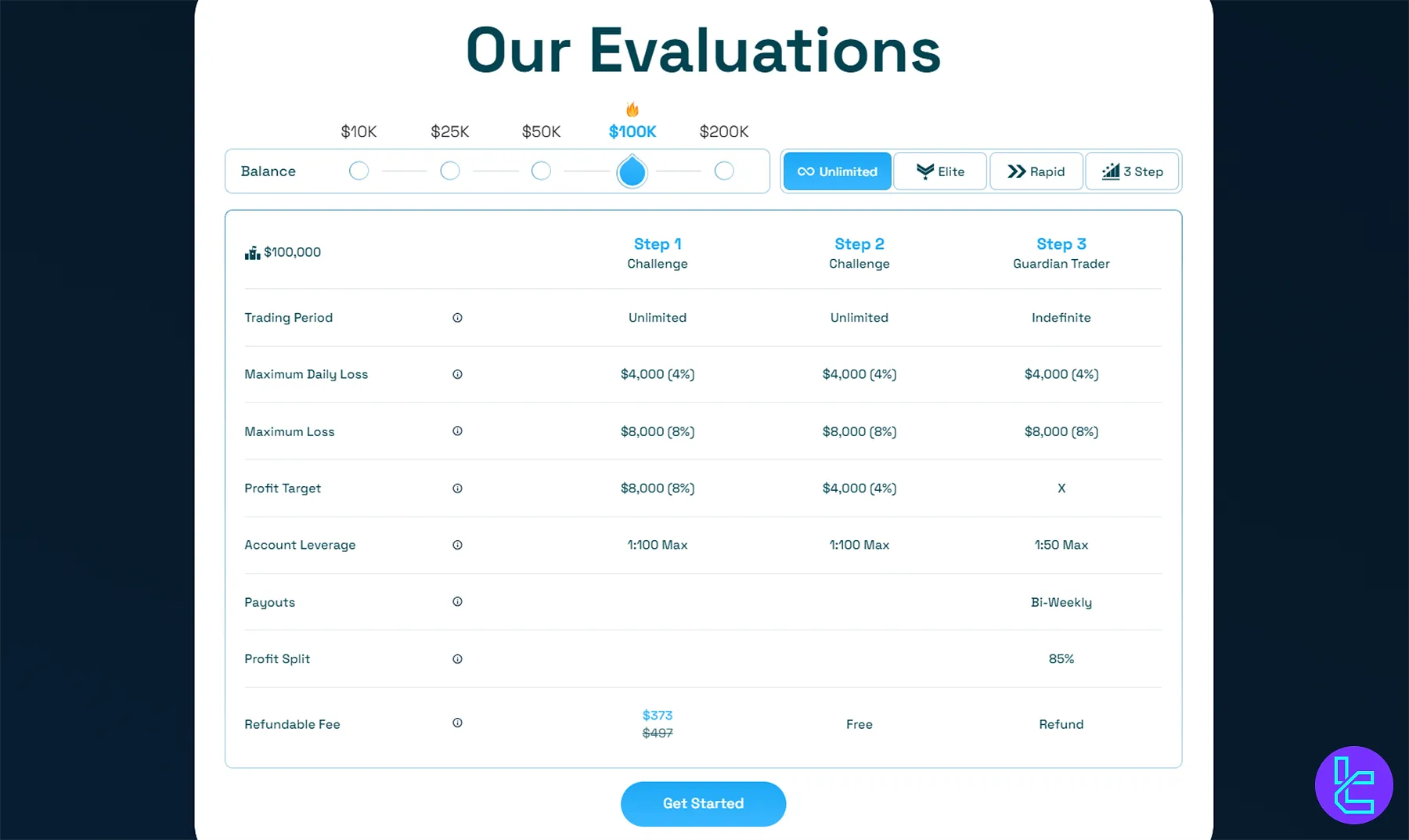Switch to the Elite evaluation tab
Image resolution: width=1409 pixels, height=840 pixels.
[x=940, y=171]
